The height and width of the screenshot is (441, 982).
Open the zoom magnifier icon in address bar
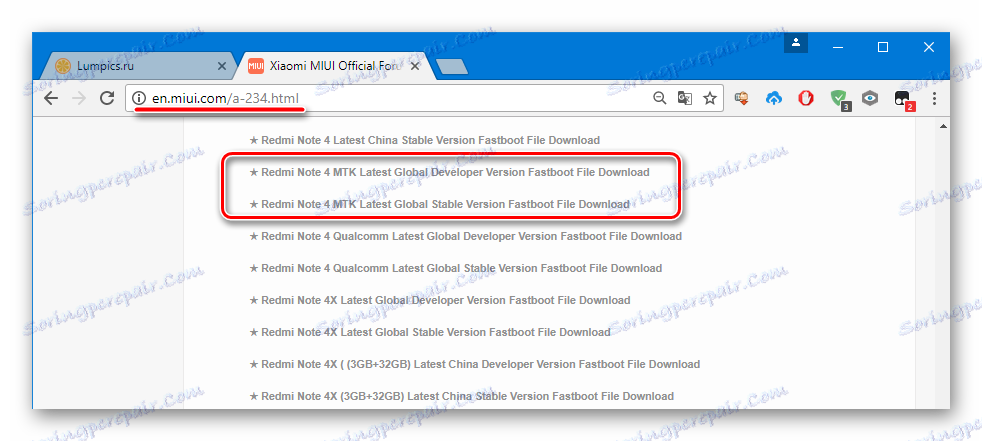click(x=659, y=98)
